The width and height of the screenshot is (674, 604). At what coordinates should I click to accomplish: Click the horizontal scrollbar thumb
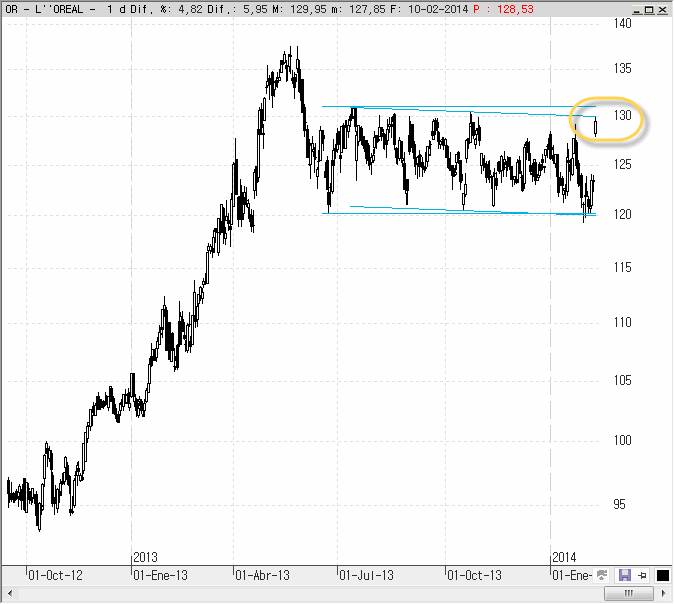click(629, 594)
